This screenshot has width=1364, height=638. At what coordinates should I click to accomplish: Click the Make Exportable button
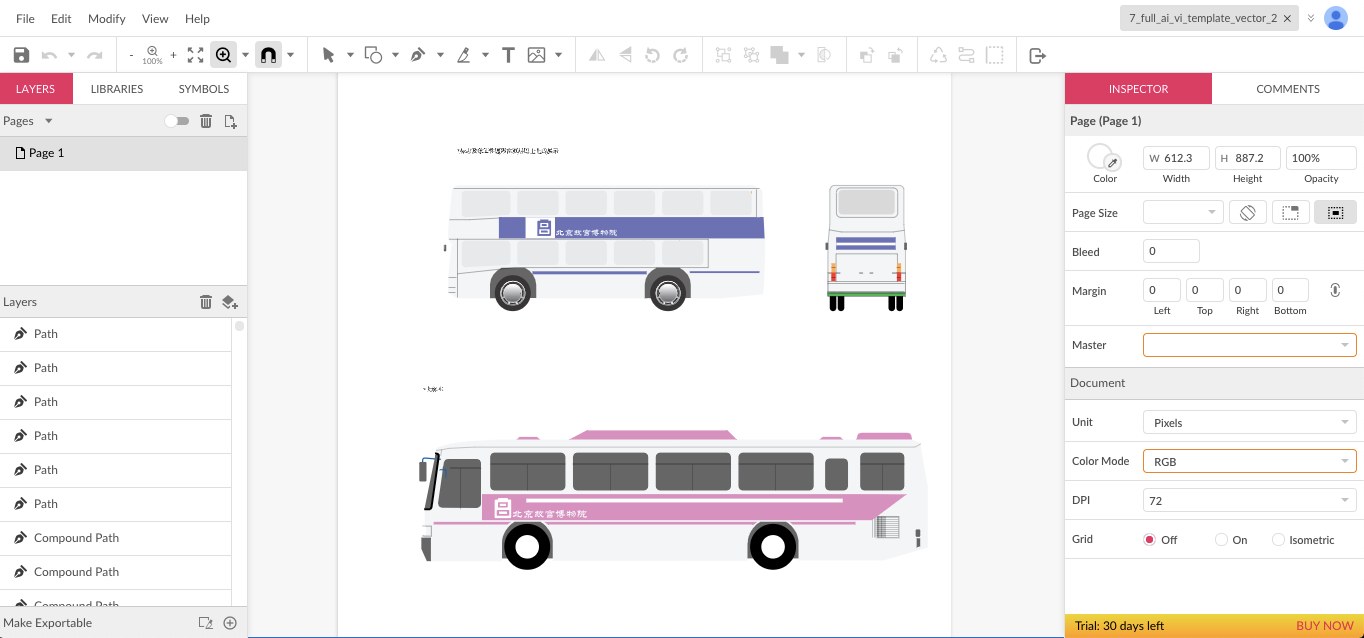[x=50, y=622]
